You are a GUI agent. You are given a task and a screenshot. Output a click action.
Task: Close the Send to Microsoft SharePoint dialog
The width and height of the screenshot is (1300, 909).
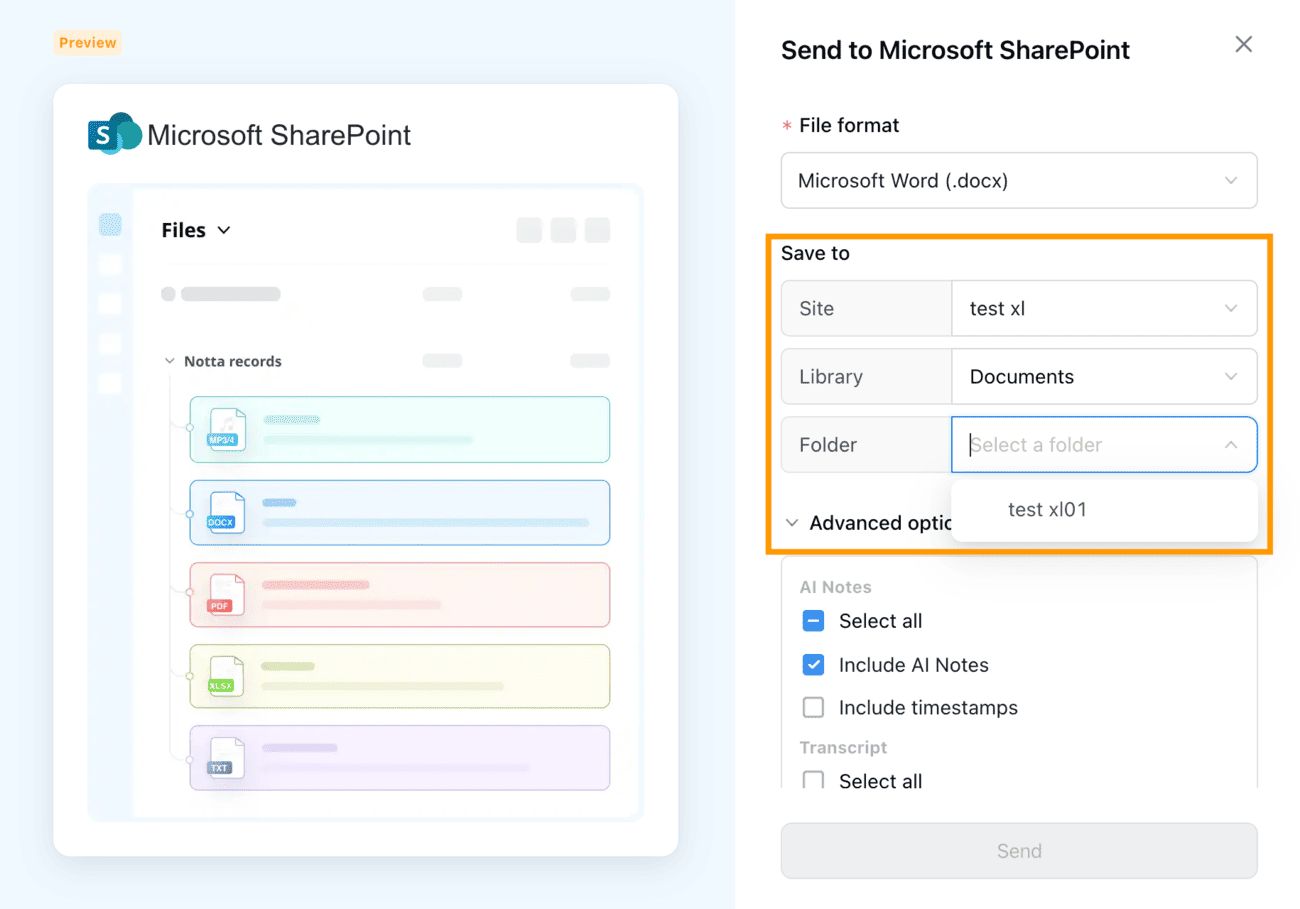(1243, 44)
